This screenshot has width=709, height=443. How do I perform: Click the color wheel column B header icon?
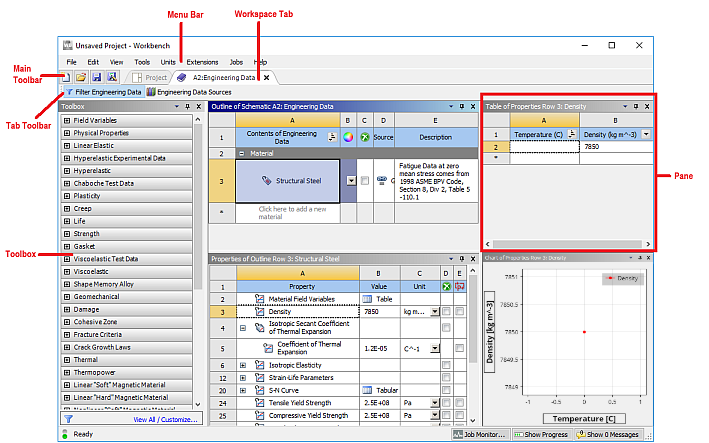tap(348, 137)
